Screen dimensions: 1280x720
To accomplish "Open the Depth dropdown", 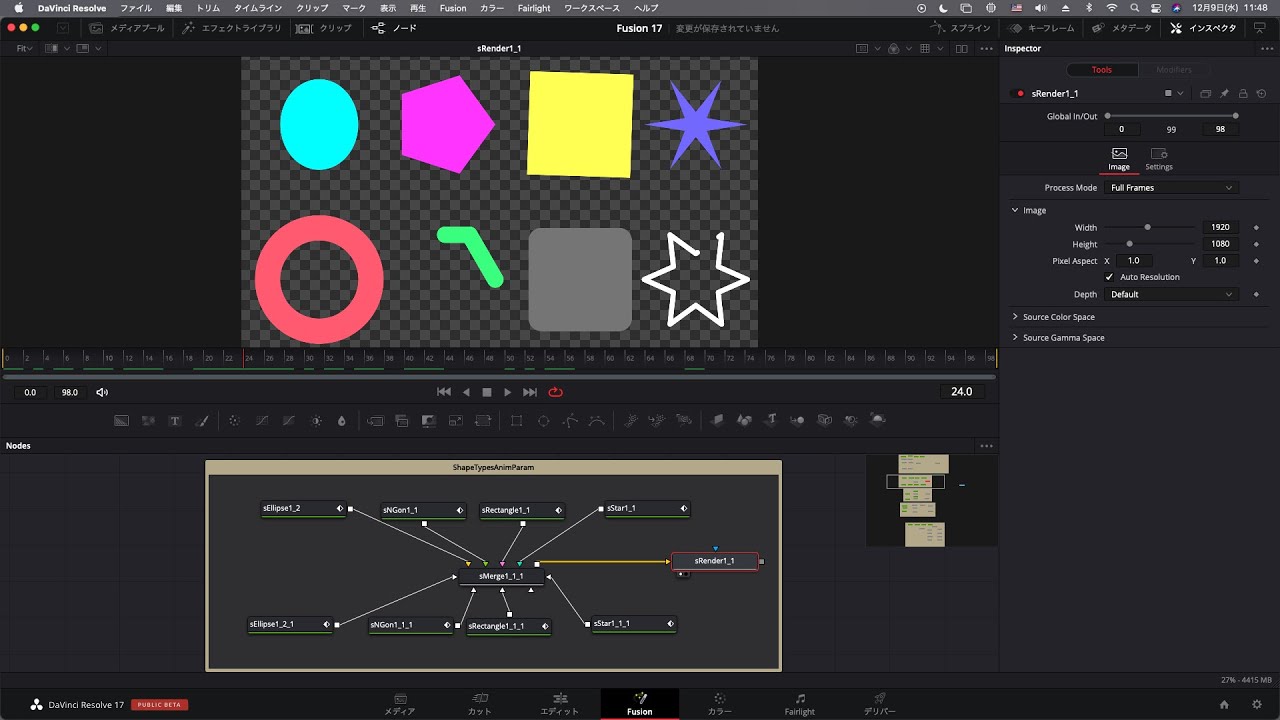I will click(1171, 295).
